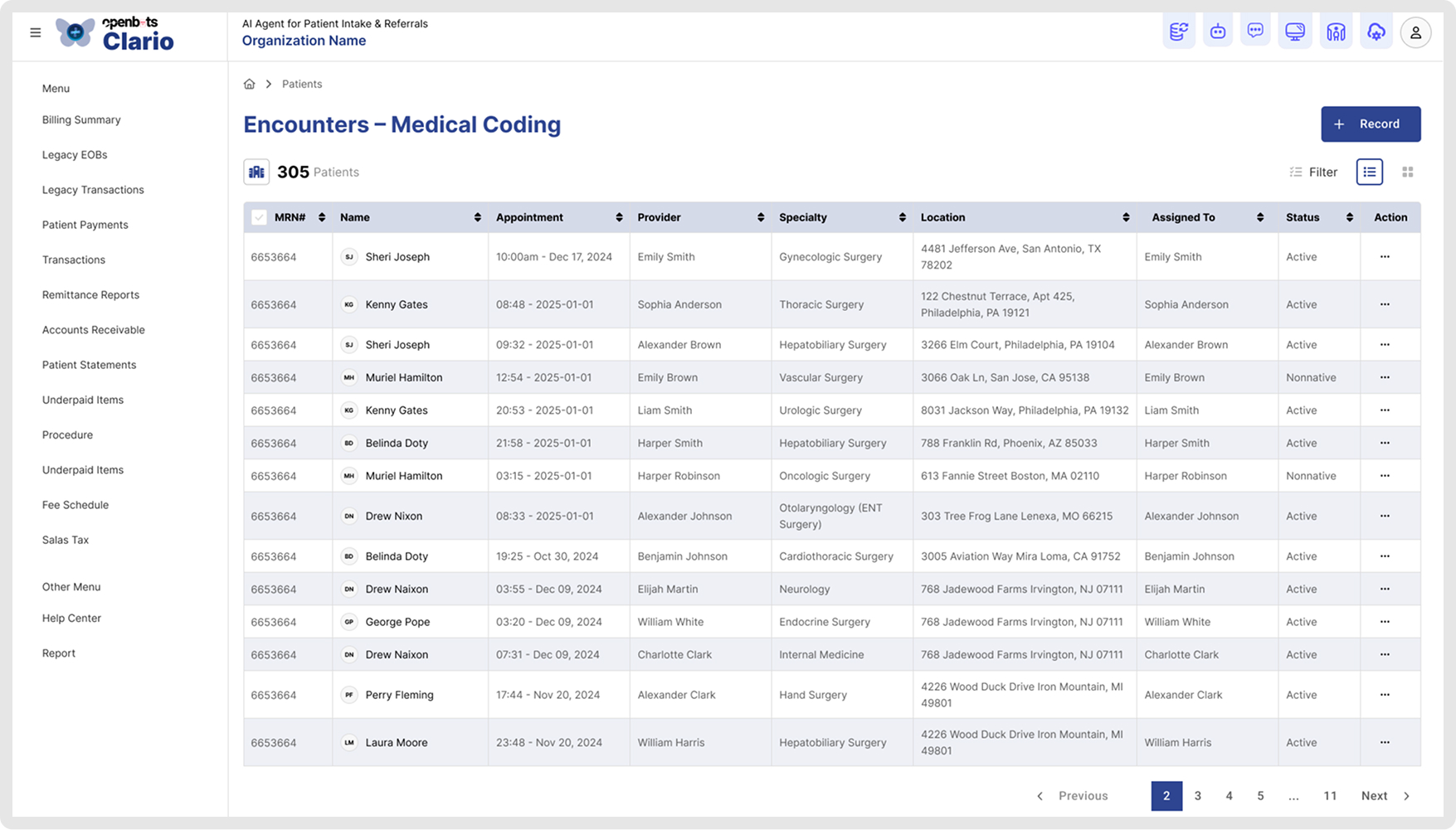Go to home via breadcrumb icon
Viewport: 1456px width, 830px height.
249,84
